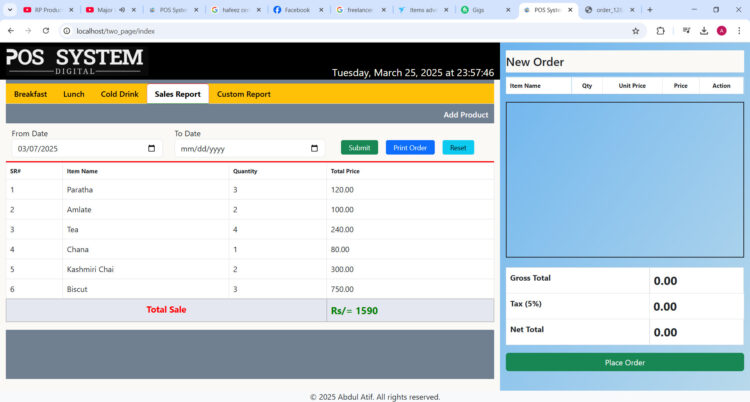This screenshot has width=750, height=402.
Task: Click the Place Order button
Action: 624,362
